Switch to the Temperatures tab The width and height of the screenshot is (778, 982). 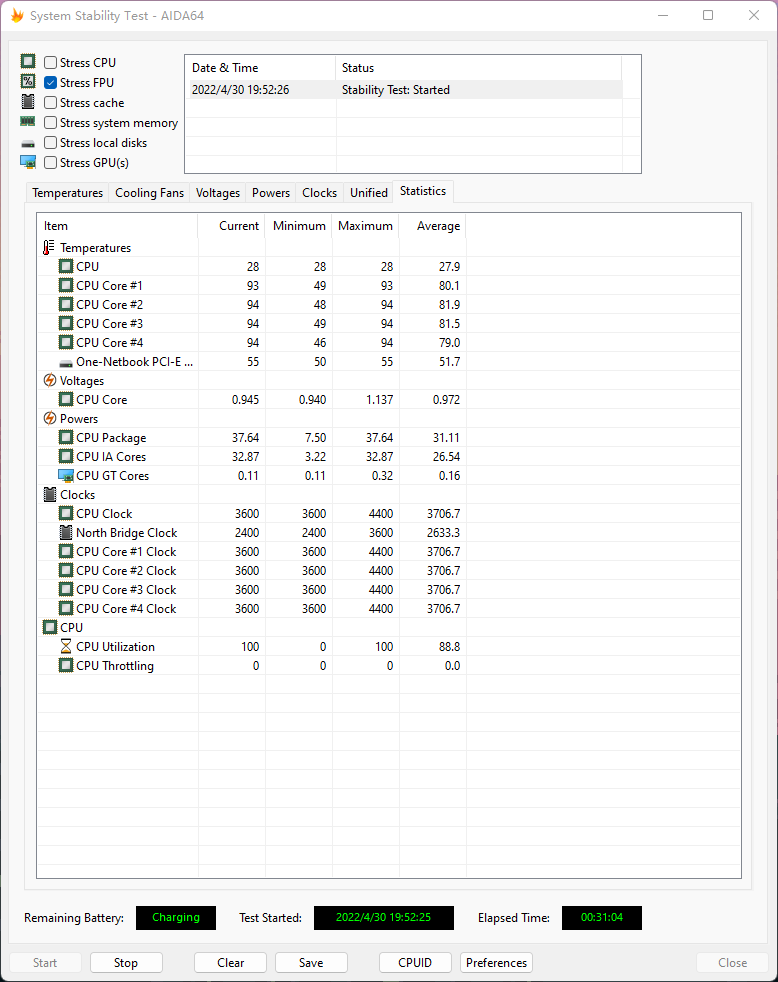pos(67,193)
